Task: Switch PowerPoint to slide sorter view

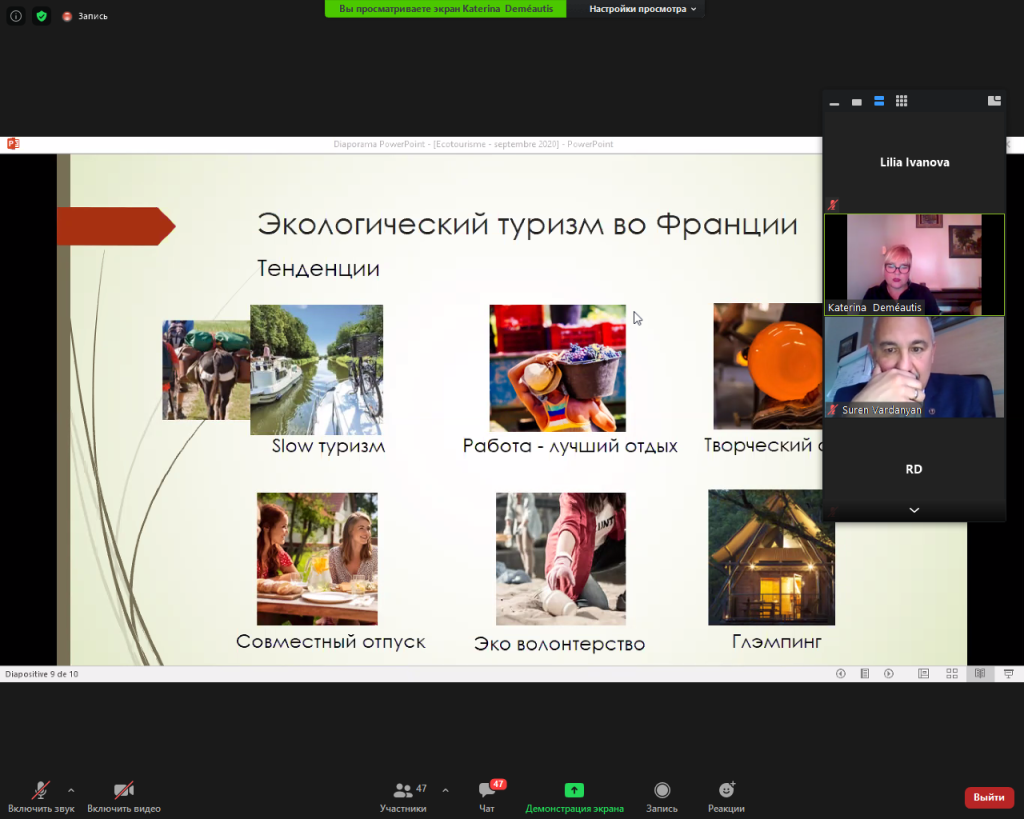Action: click(952, 674)
